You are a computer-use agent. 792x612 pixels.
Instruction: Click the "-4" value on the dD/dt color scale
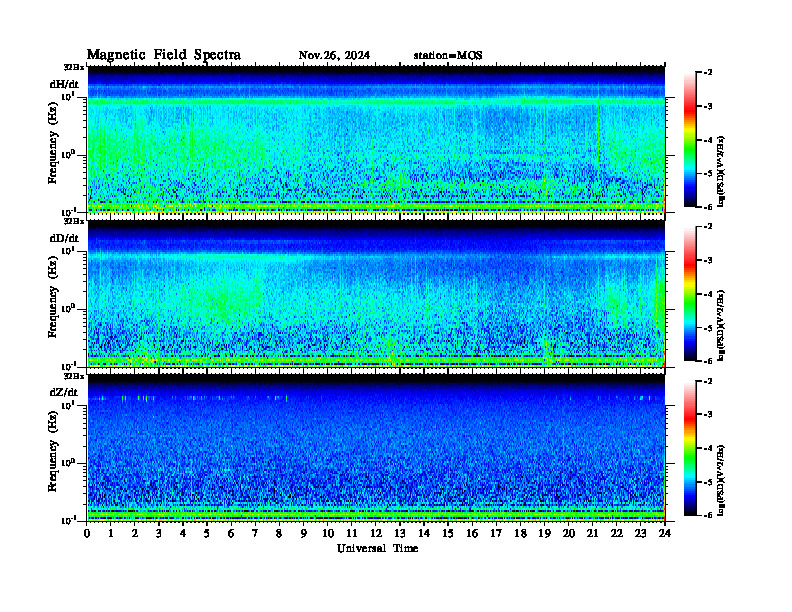(x=708, y=294)
